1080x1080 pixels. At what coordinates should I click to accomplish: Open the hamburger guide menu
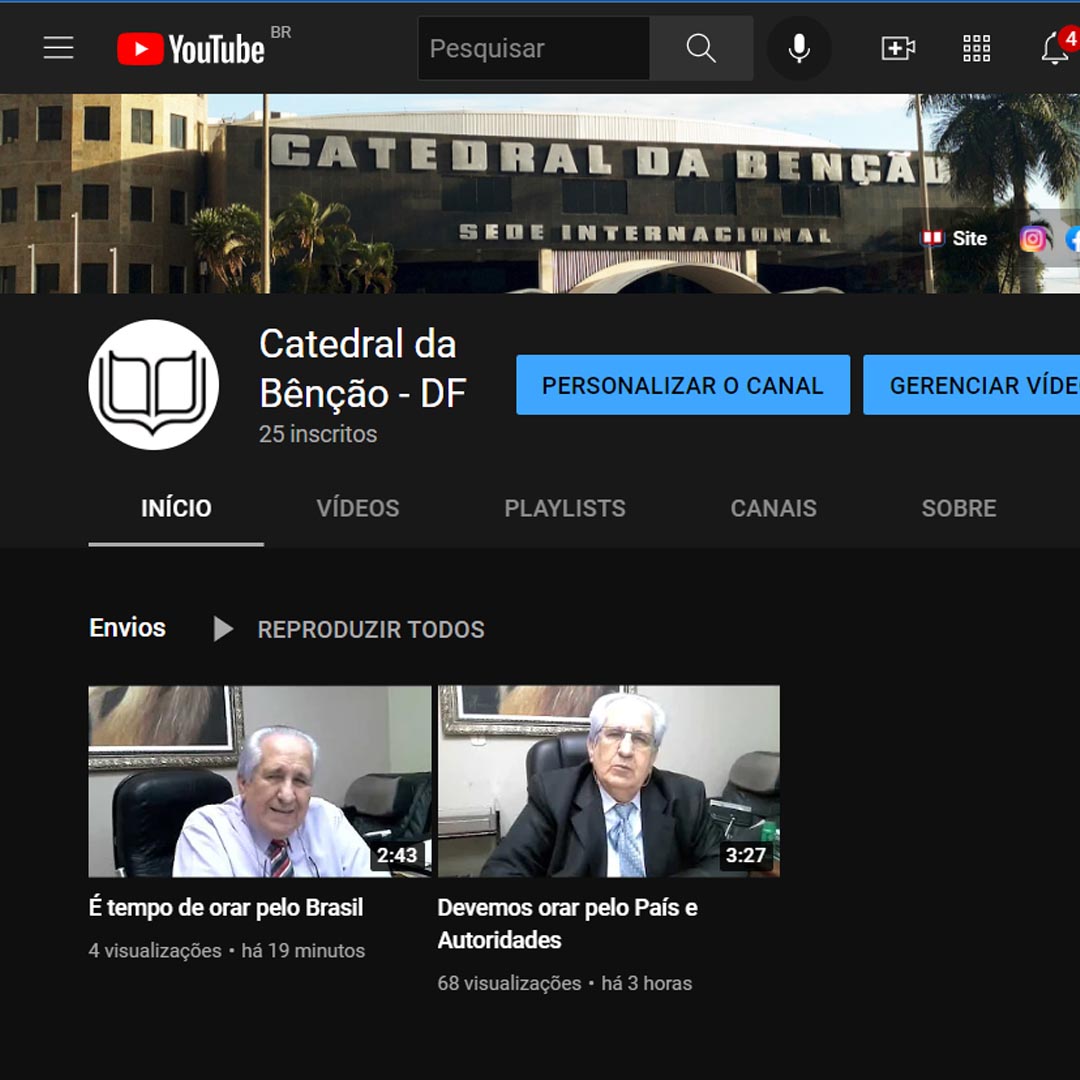click(x=59, y=48)
